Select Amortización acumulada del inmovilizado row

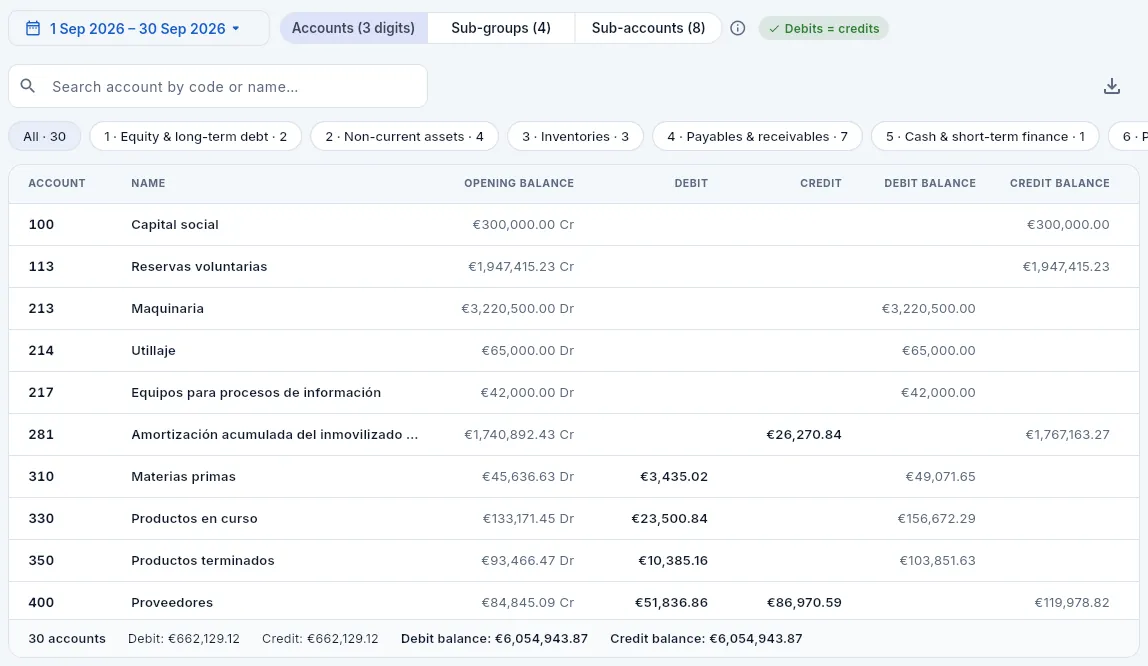[x=574, y=435]
